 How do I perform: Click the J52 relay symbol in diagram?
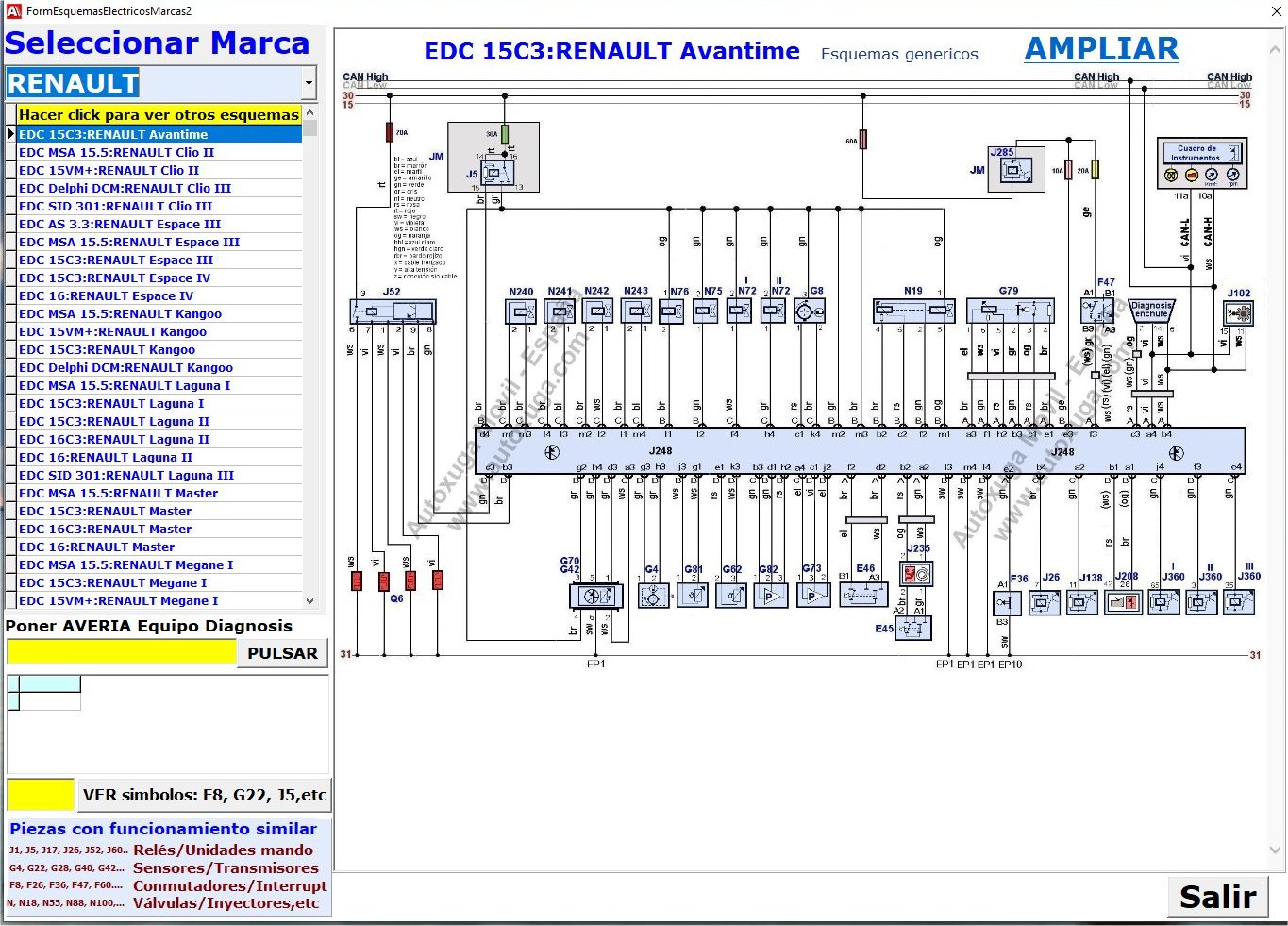coord(393,311)
